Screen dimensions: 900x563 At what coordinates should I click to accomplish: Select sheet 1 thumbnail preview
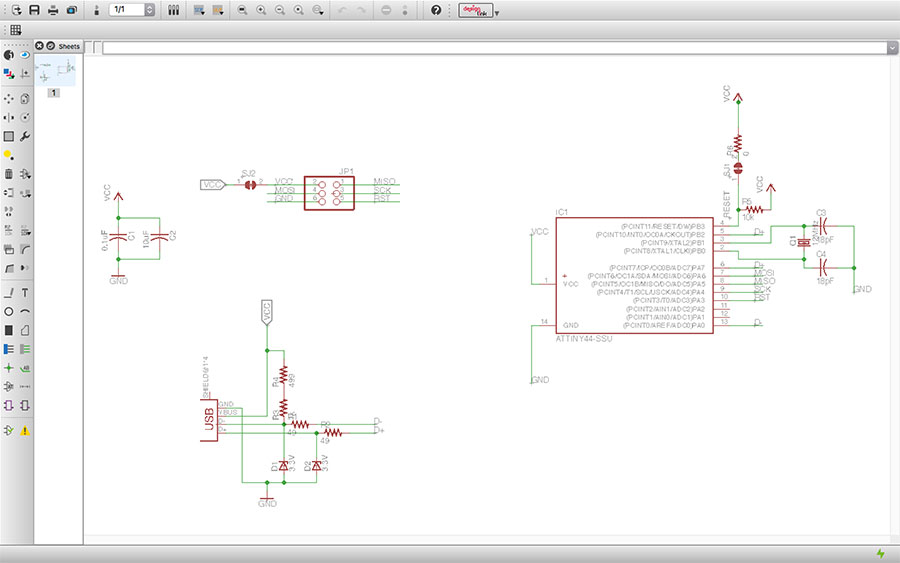tap(55, 70)
